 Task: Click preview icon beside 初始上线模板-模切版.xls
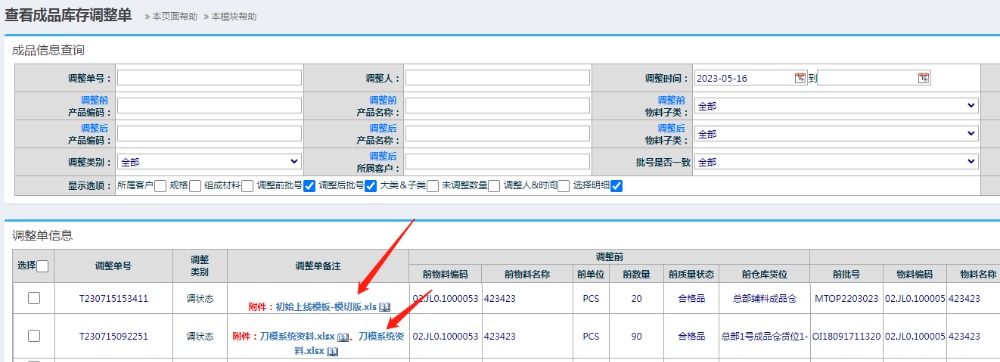point(385,307)
